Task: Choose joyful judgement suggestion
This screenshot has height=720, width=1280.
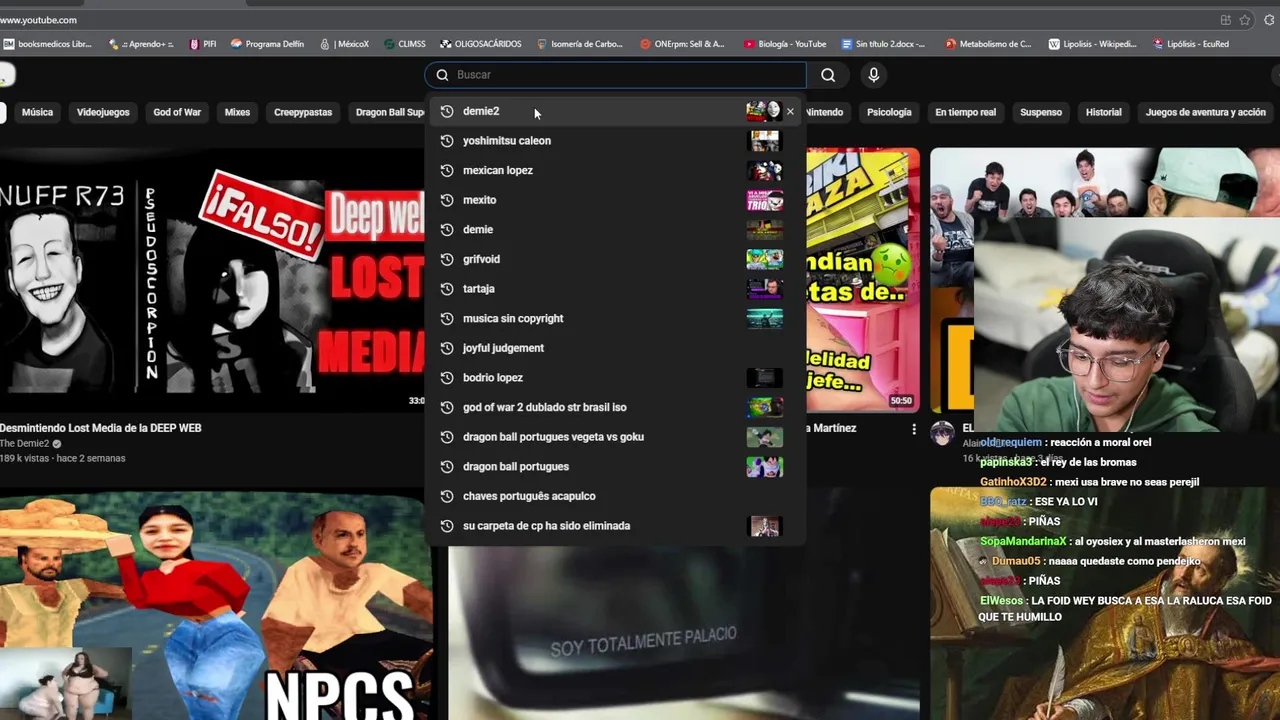Action: (615, 348)
